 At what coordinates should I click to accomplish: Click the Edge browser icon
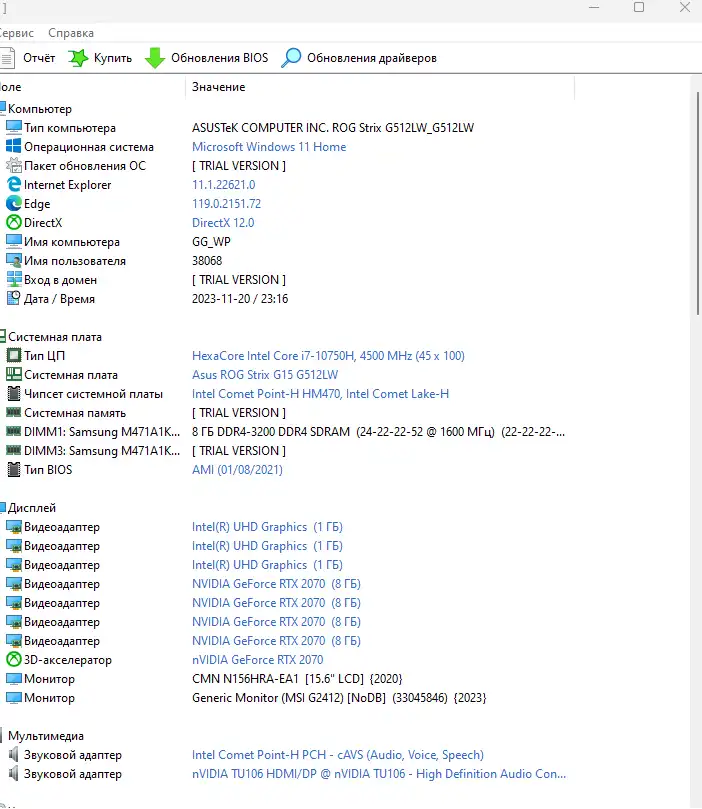[x=13, y=204]
